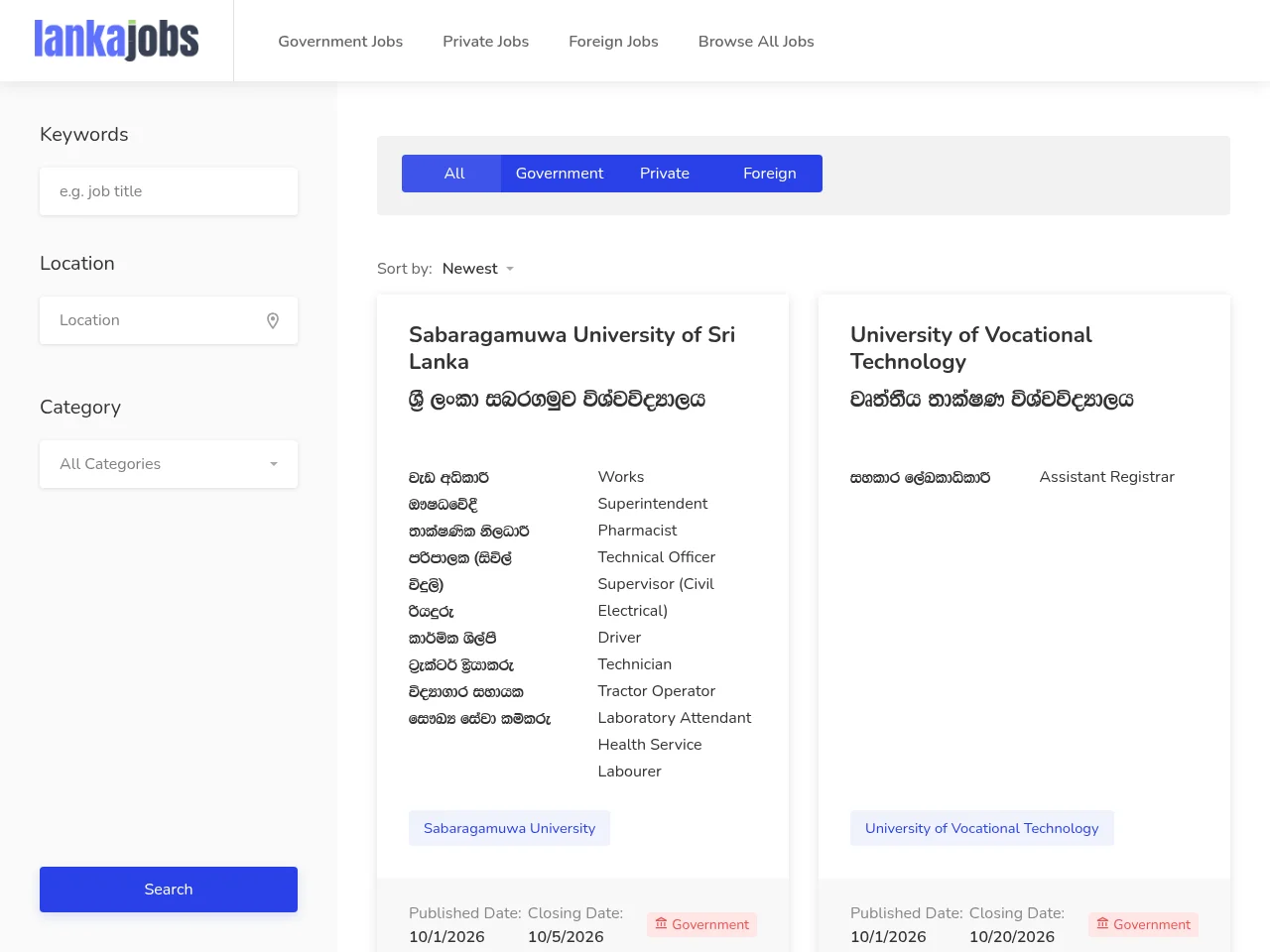Click the Driver position text

(x=619, y=638)
